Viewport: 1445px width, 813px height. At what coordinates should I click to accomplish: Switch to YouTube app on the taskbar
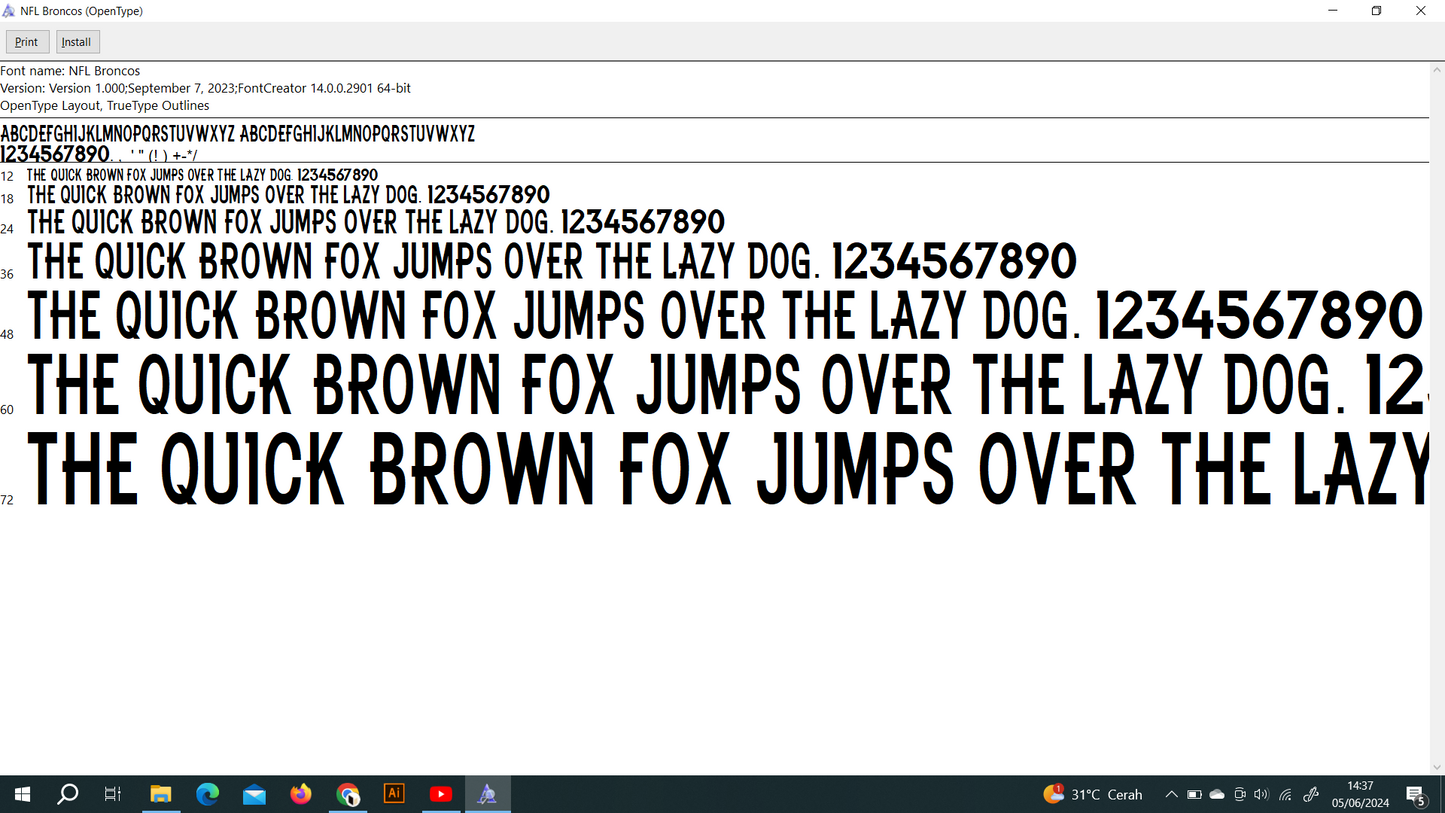click(441, 794)
